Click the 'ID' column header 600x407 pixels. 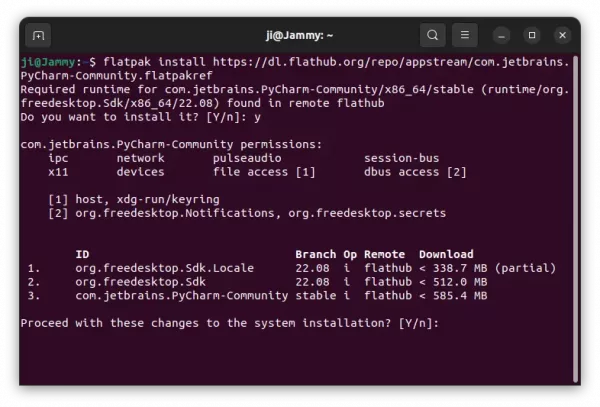click(82, 254)
